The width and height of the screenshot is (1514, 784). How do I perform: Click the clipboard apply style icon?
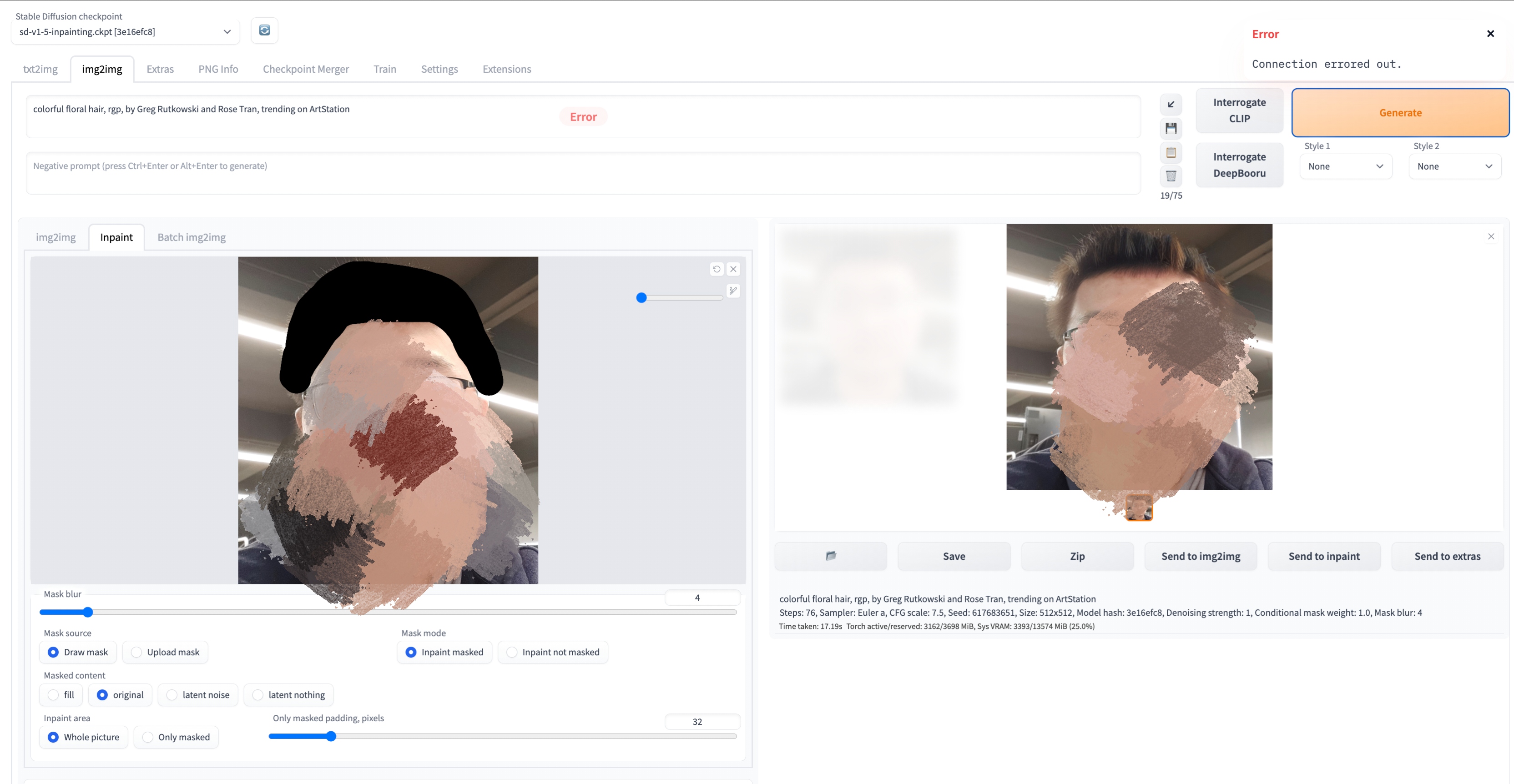pos(1171,152)
